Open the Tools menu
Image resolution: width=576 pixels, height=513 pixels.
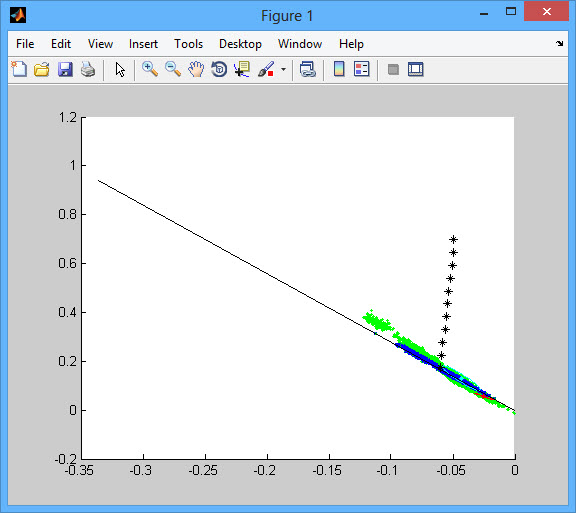tap(188, 44)
